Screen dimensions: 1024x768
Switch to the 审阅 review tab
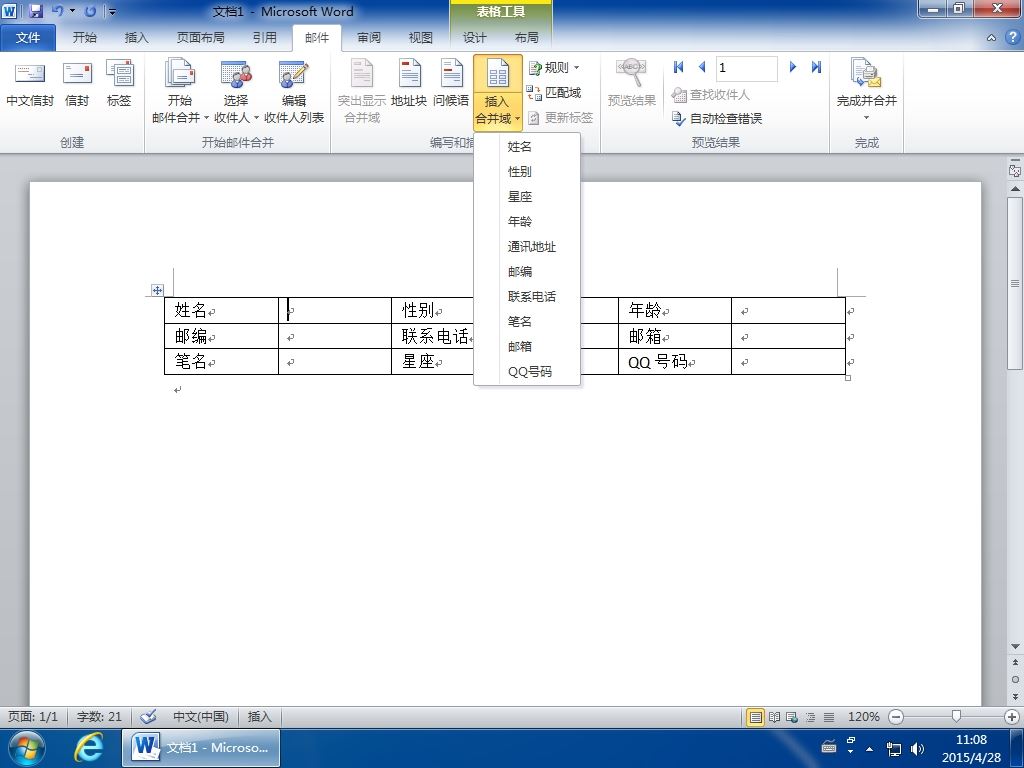pos(369,38)
